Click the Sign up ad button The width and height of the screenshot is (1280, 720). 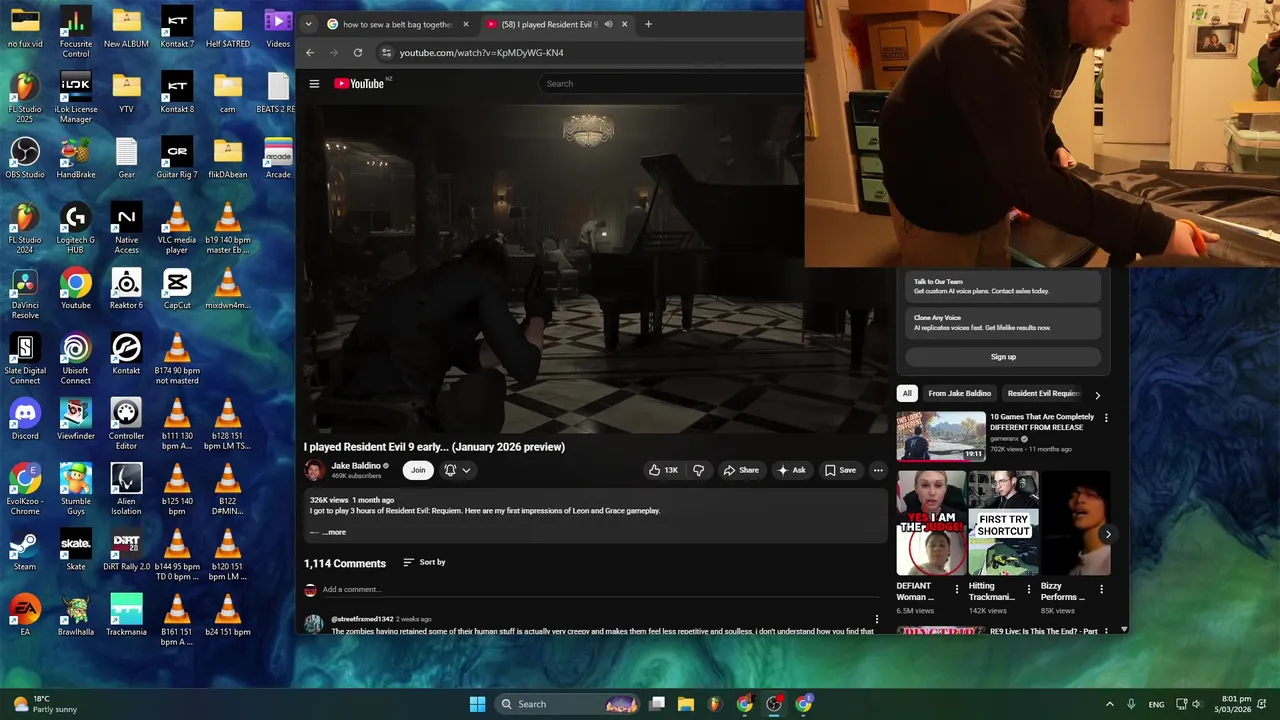[x=1003, y=357]
